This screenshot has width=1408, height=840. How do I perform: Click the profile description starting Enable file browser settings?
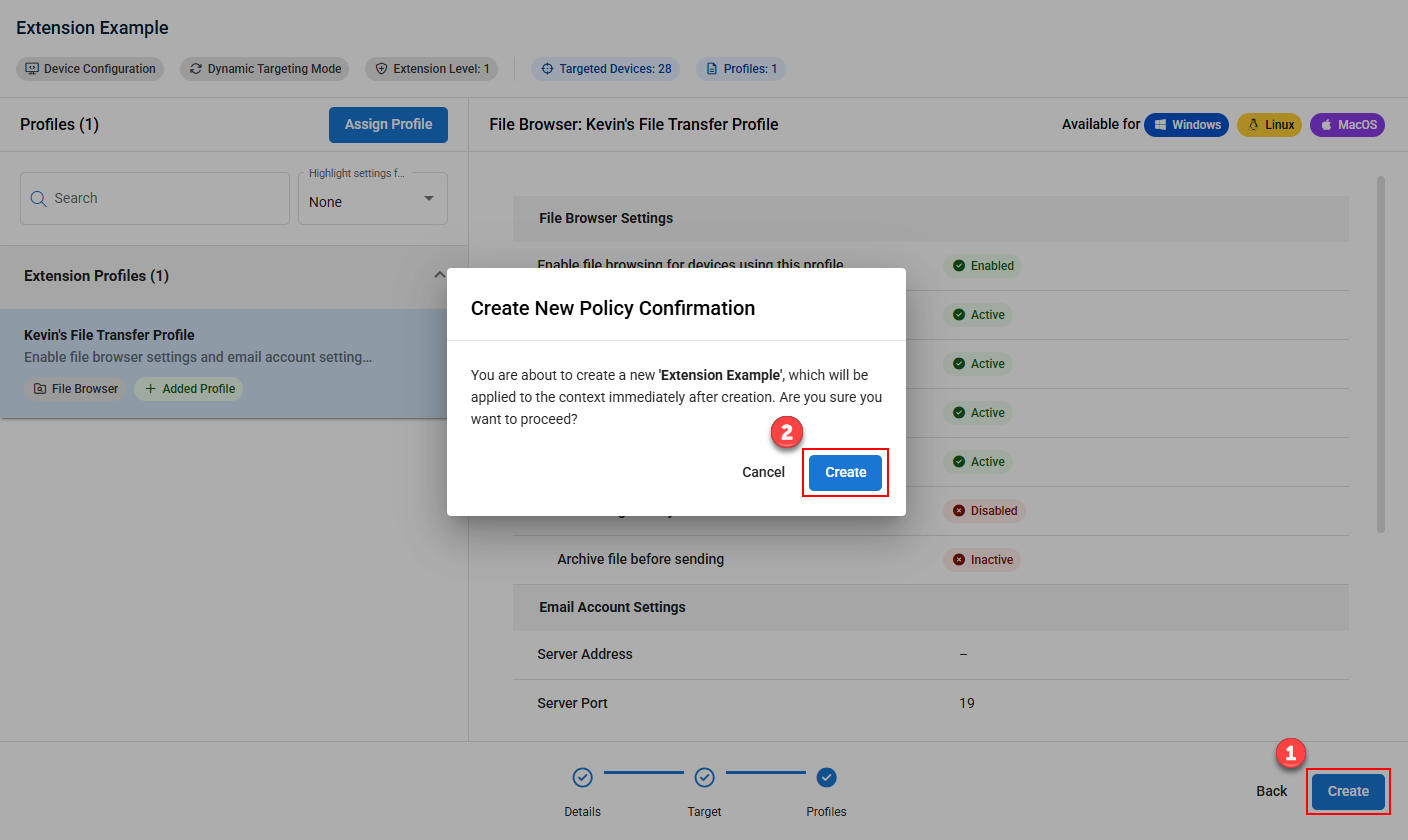[x=198, y=357]
